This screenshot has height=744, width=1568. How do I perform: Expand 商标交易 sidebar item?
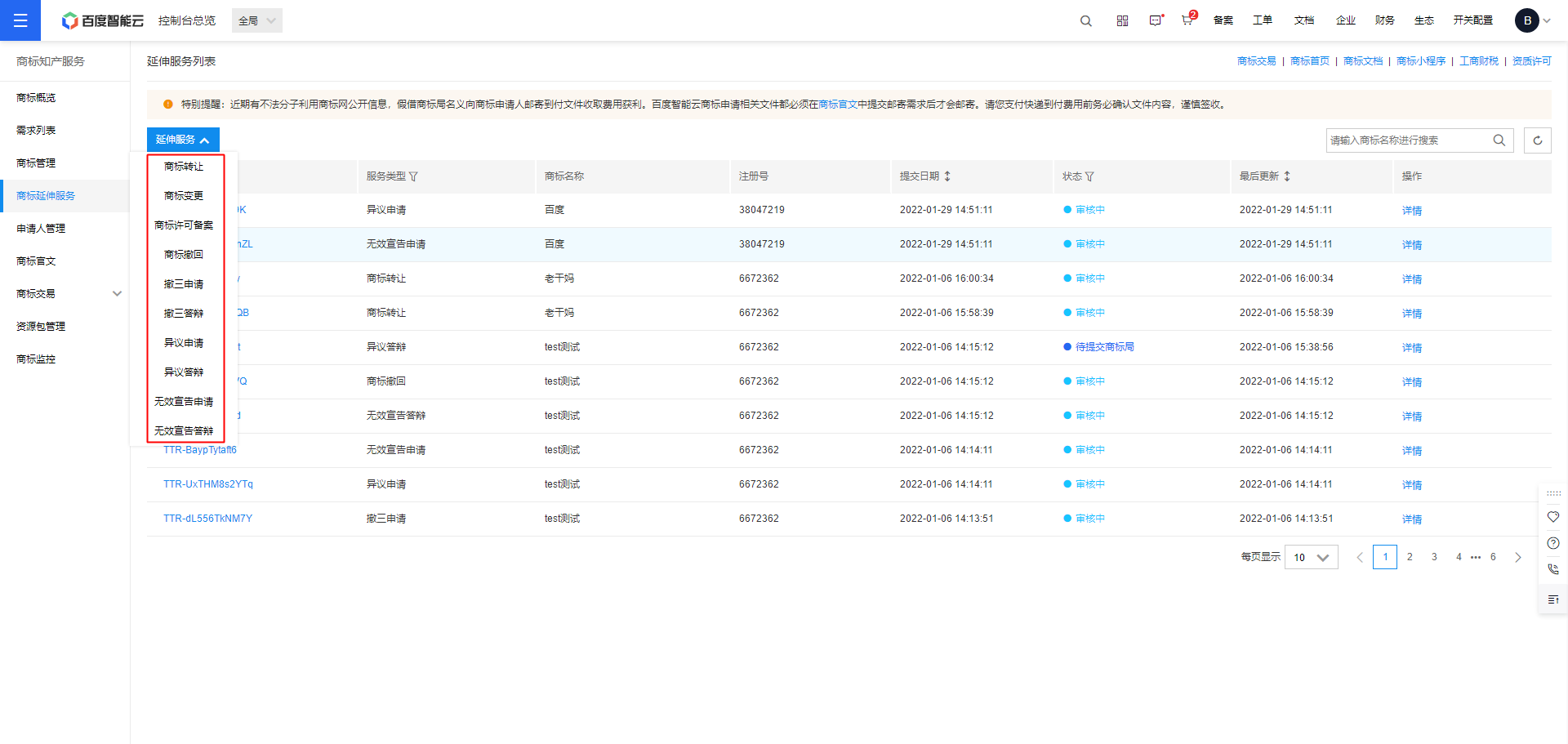click(117, 294)
